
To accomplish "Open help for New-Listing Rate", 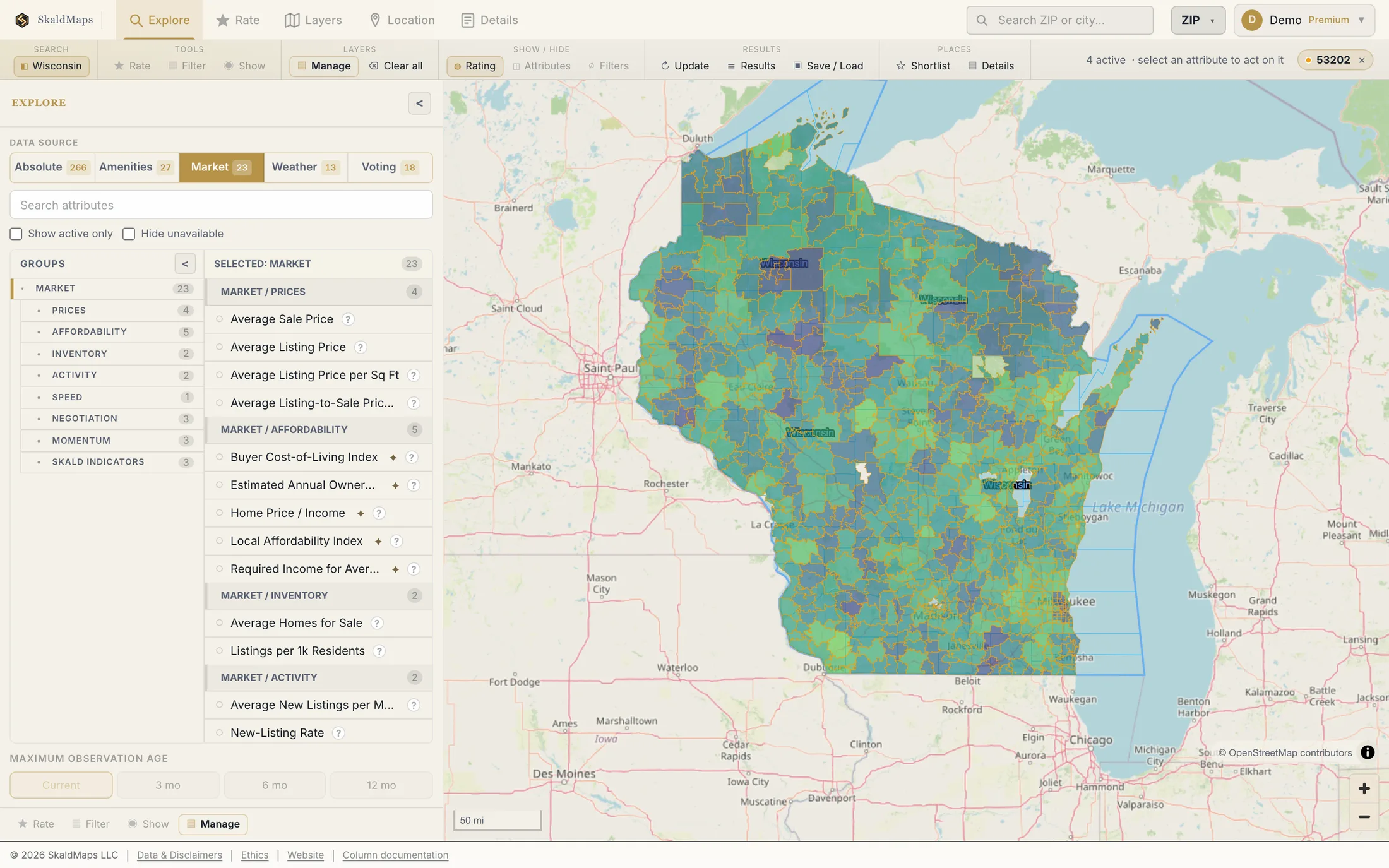I will click(338, 733).
